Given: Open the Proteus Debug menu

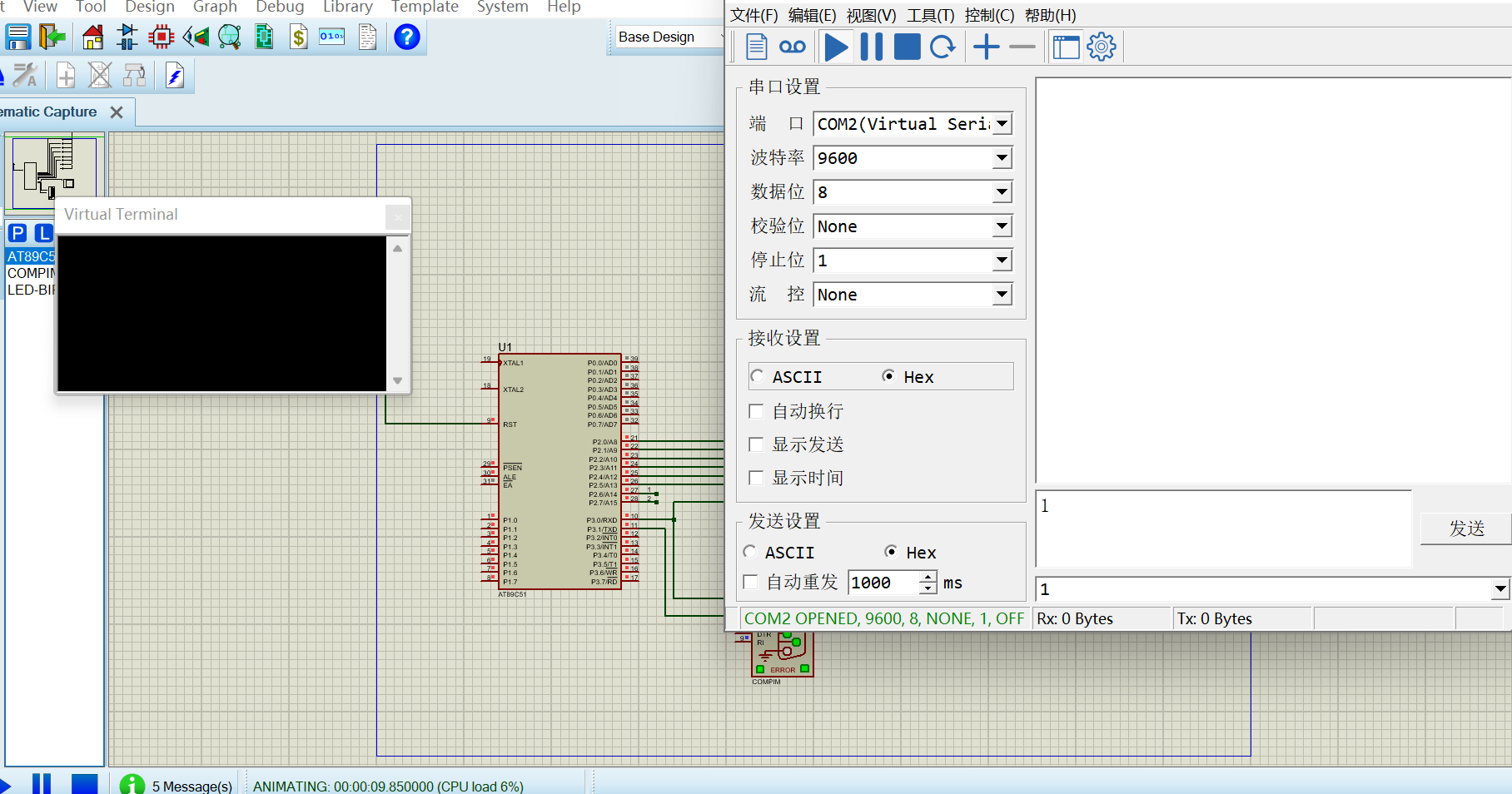Looking at the screenshot, I should (280, 7).
